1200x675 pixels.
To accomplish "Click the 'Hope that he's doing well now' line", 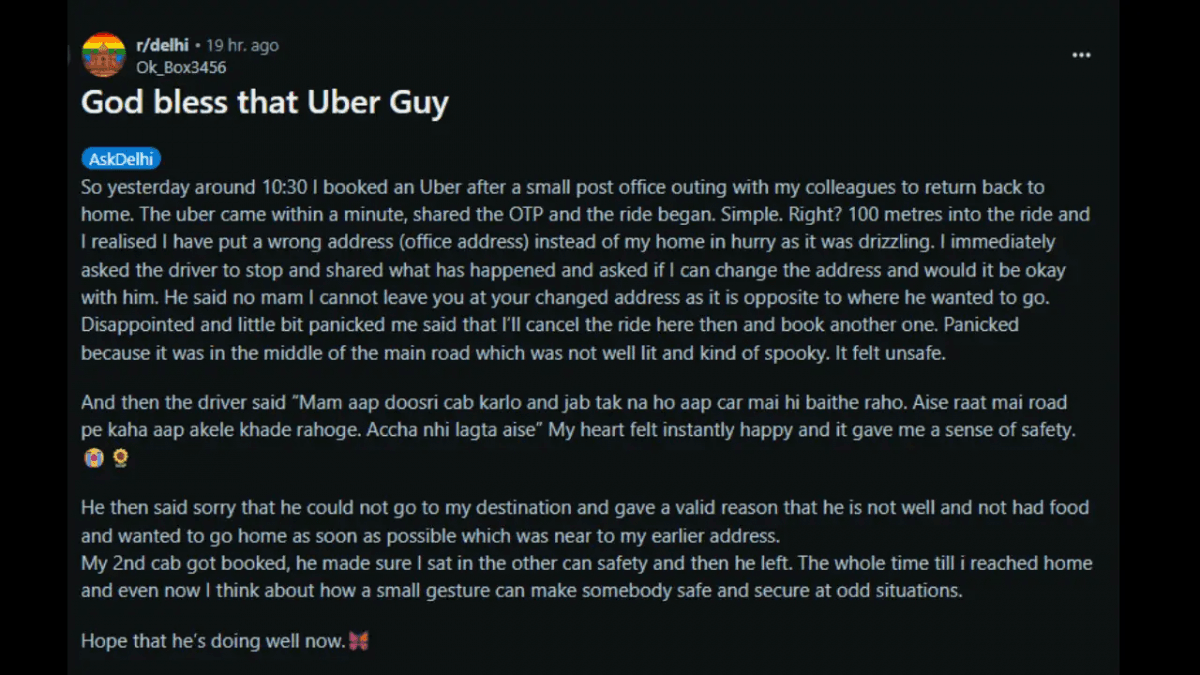I will (212, 641).
